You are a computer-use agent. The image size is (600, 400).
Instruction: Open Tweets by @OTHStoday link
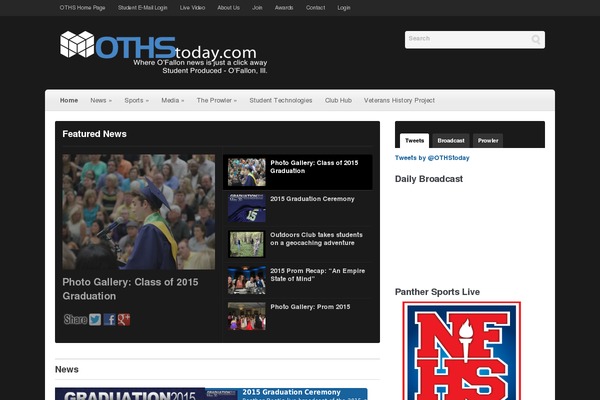click(x=432, y=158)
